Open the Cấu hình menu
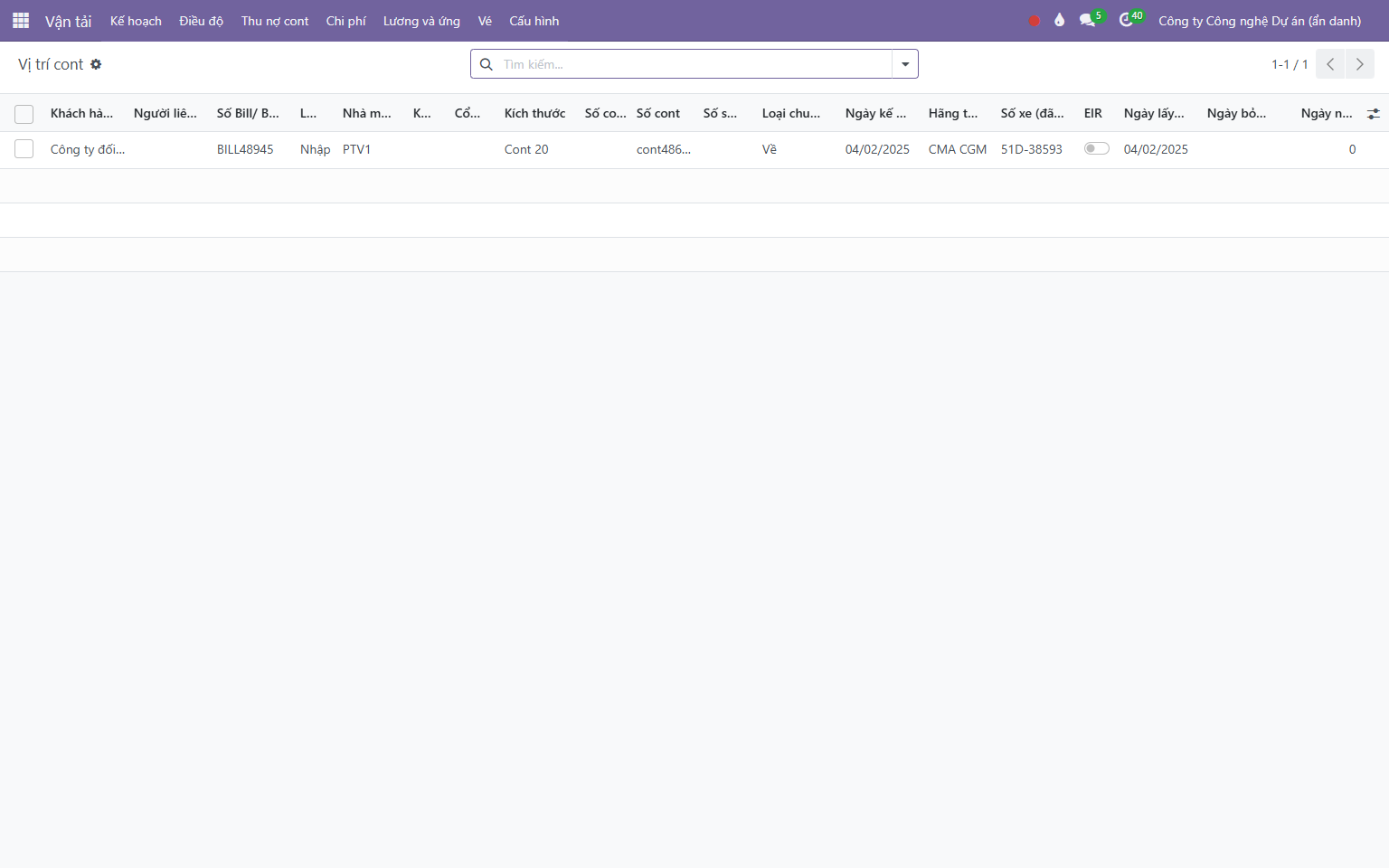Image resolution: width=1389 pixels, height=868 pixels. tap(534, 21)
